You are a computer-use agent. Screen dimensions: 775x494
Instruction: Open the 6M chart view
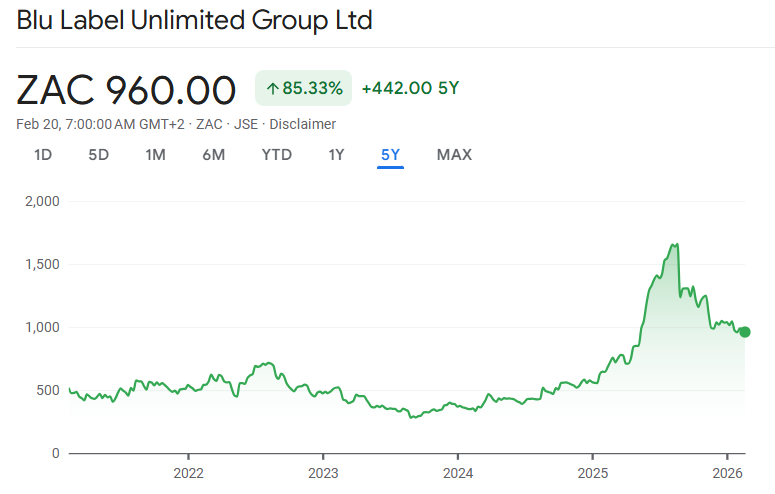213,155
